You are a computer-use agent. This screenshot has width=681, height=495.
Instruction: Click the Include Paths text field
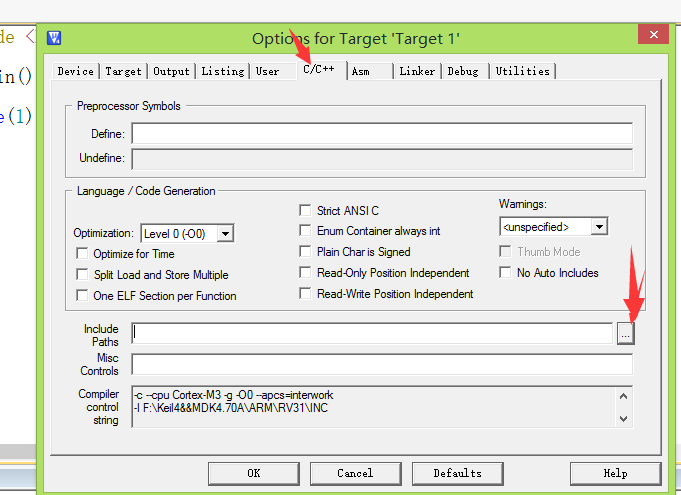pos(372,333)
